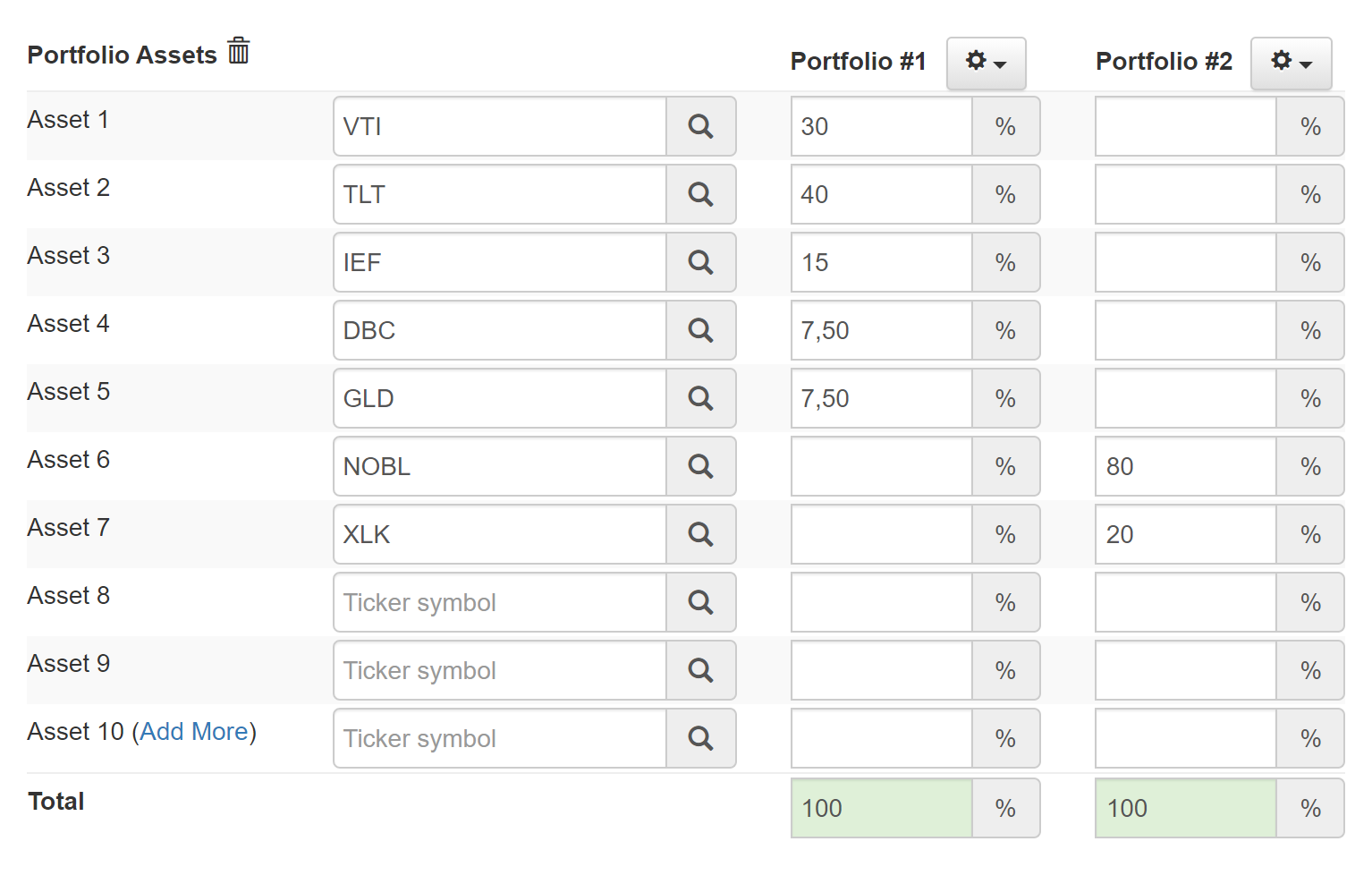1372x884 pixels.
Task: Open ticker search for IEF row
Action: [701, 262]
